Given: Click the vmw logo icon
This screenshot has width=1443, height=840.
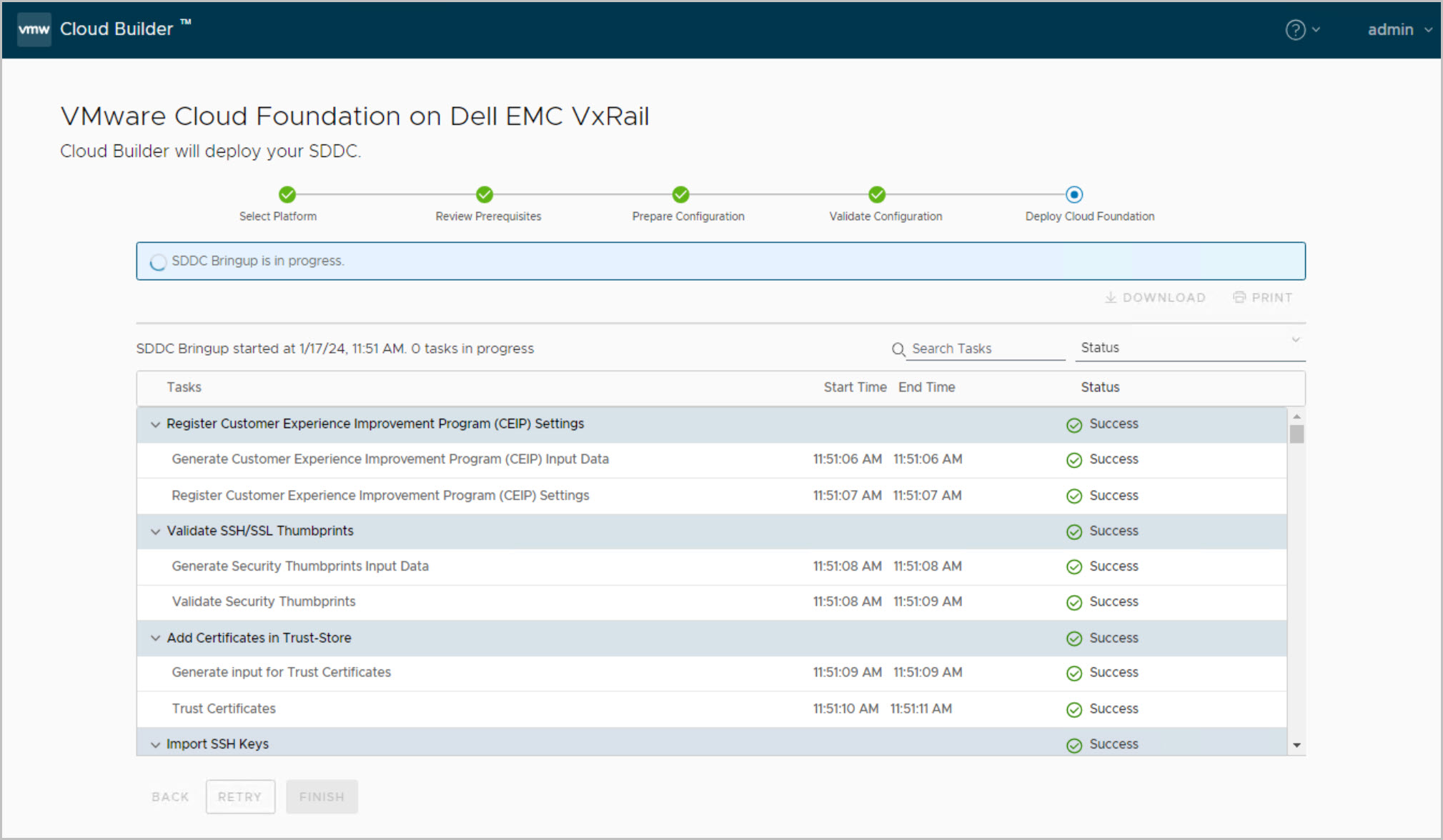Looking at the screenshot, I should pos(34,29).
